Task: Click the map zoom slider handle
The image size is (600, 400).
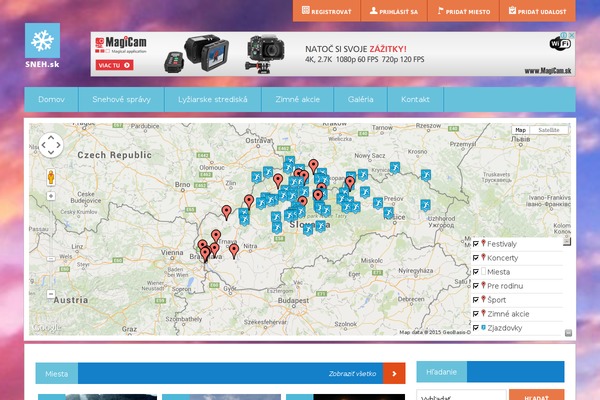Action: tap(51, 259)
